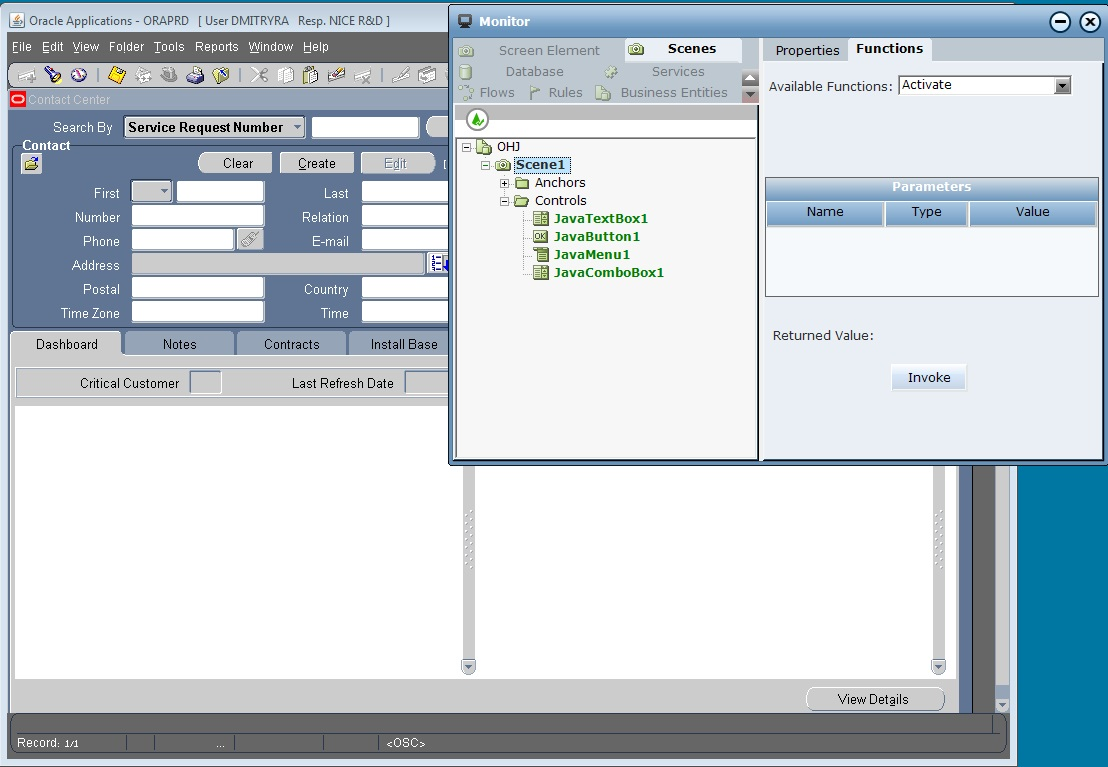Click the Search By value input field
Image resolution: width=1108 pixels, height=767 pixels.
pyautogui.click(x=365, y=127)
